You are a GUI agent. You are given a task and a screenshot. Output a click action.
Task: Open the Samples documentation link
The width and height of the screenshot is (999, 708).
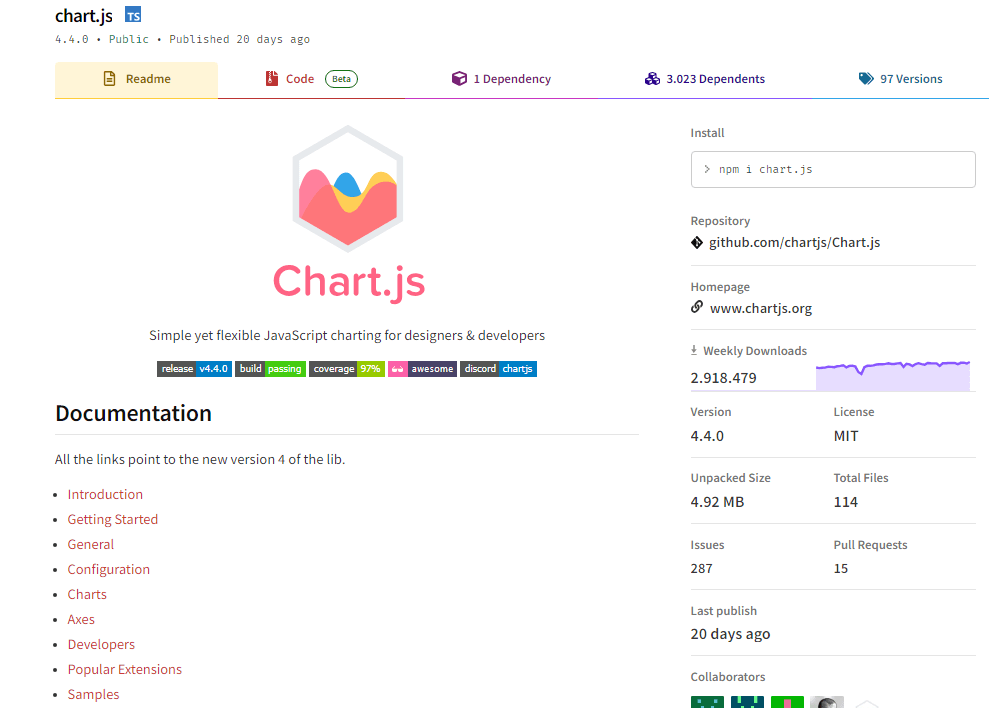[93, 695]
